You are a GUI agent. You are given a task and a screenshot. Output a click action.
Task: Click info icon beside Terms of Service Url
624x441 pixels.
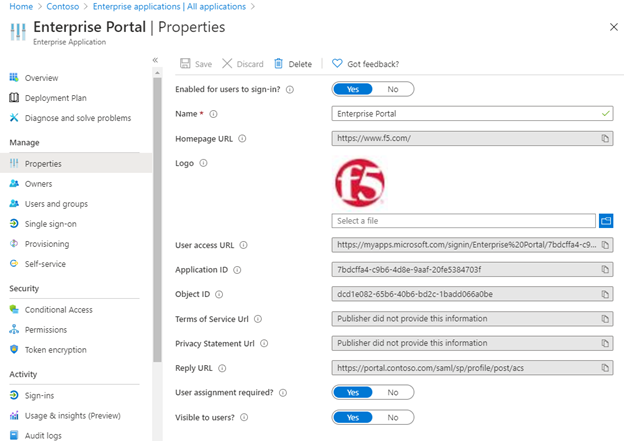[x=258, y=319]
